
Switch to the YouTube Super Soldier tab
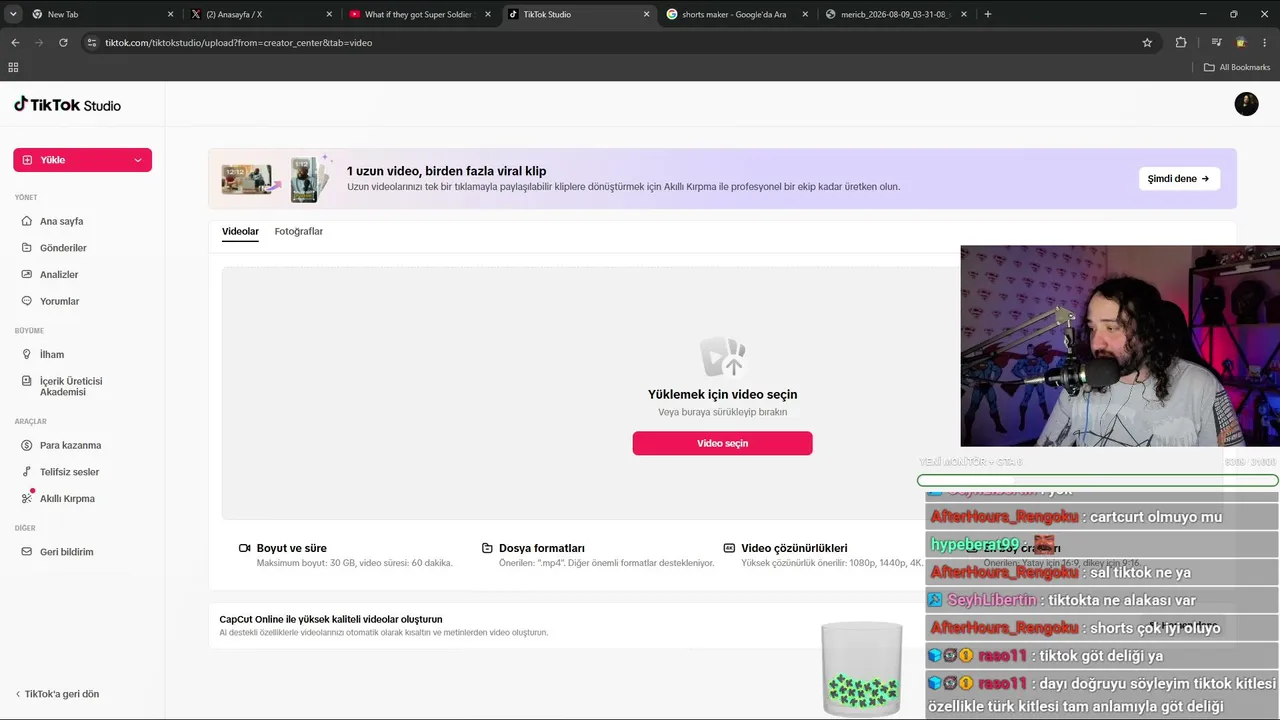tap(420, 14)
